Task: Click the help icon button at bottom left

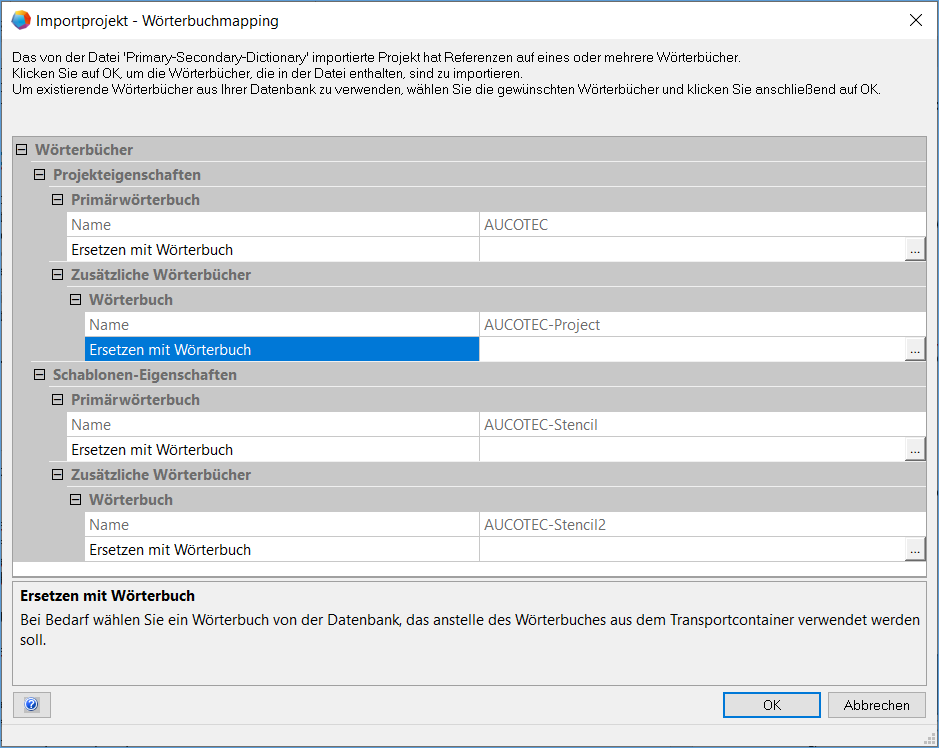Action: [31, 705]
